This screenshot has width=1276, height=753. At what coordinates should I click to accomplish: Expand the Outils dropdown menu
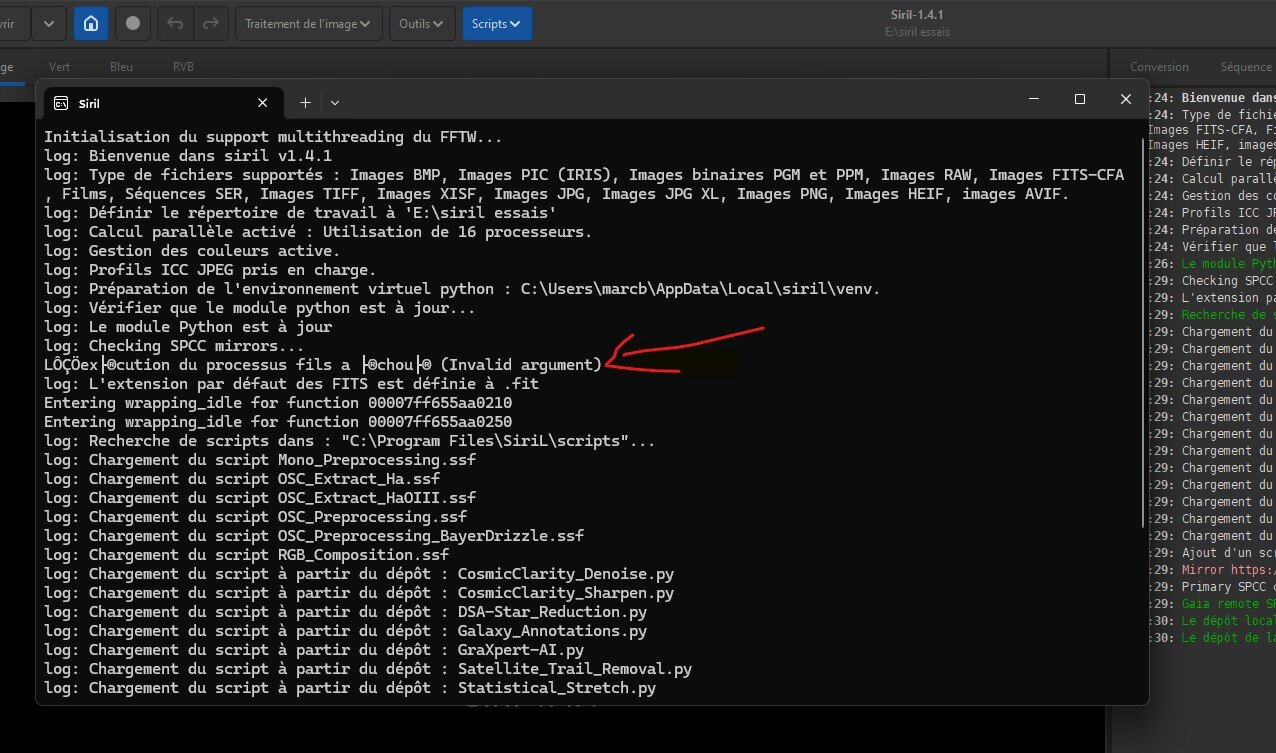(422, 23)
